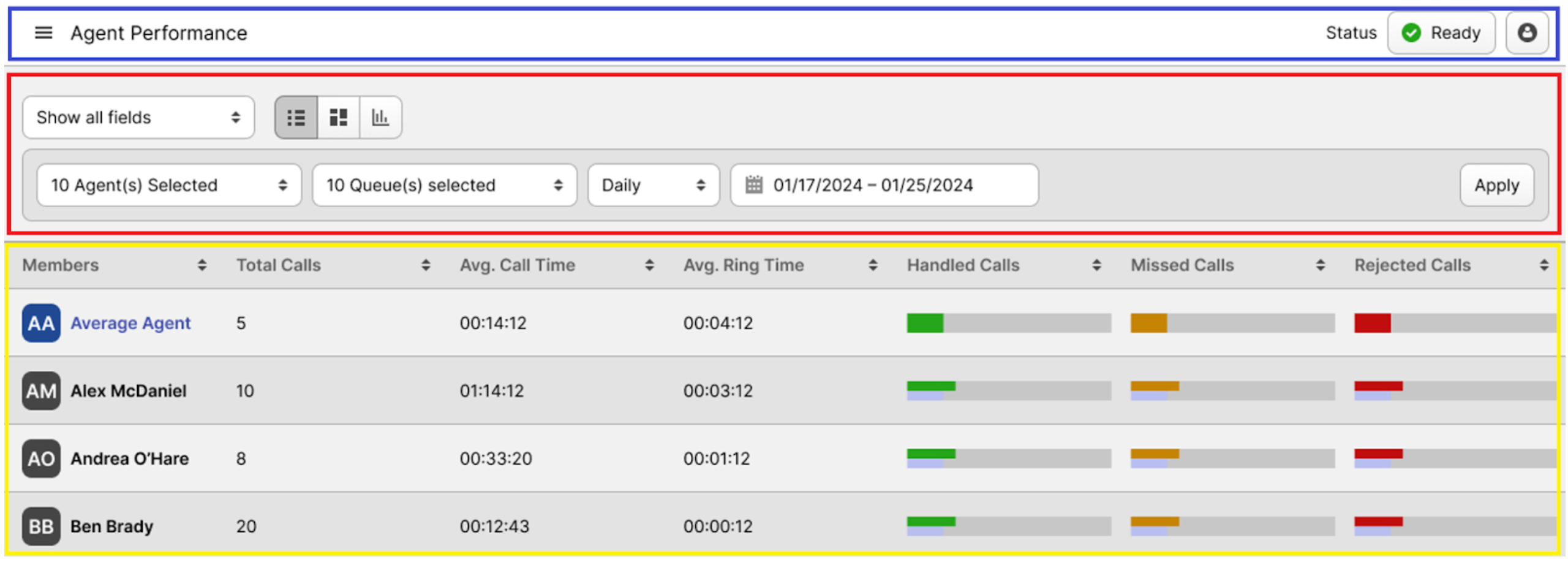This screenshot has width=1568, height=562.
Task: Open the Show all fields dropdown
Action: pos(138,117)
